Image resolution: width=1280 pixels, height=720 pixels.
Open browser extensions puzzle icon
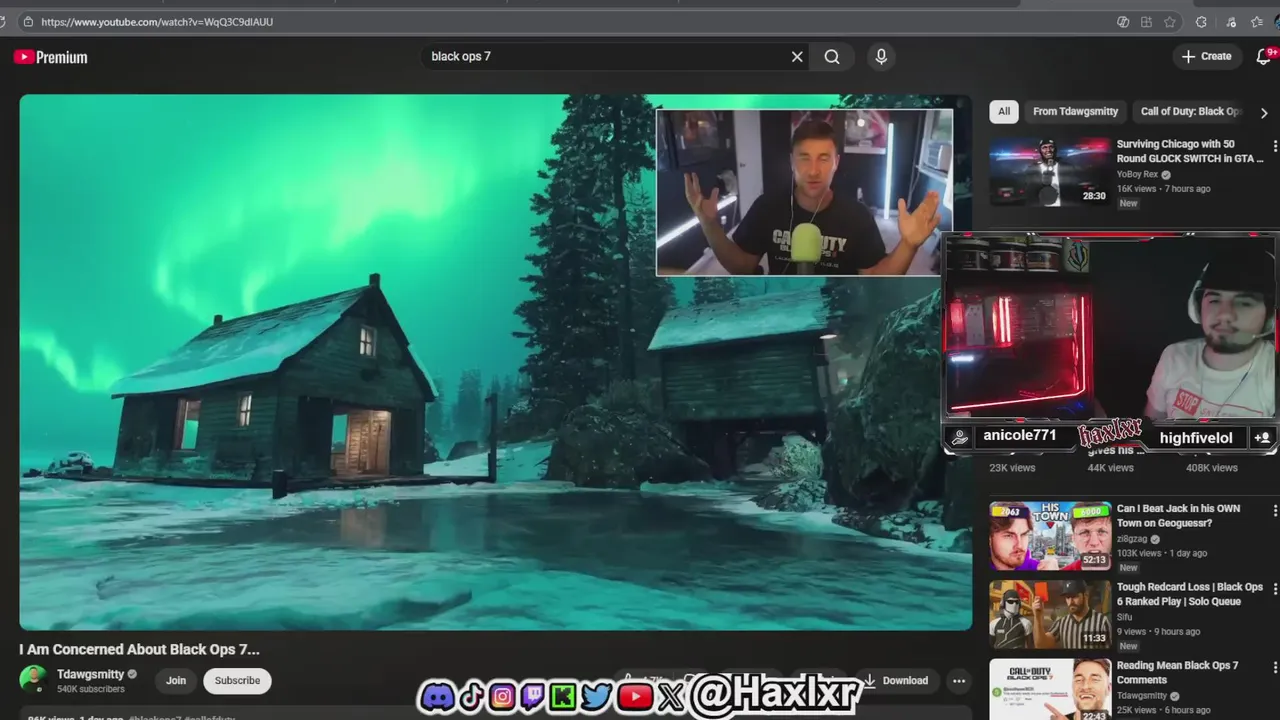[x=1201, y=22]
